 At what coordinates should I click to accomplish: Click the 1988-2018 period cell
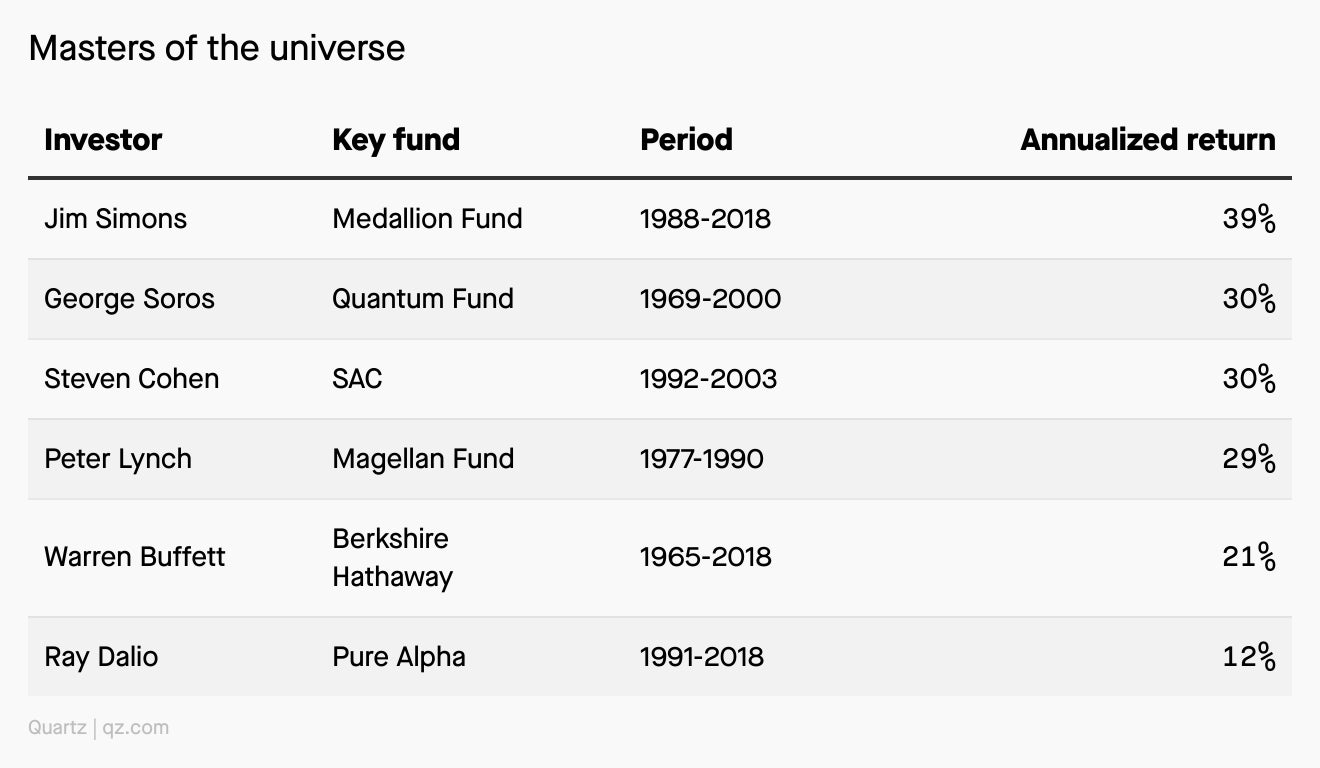pyautogui.click(x=706, y=219)
